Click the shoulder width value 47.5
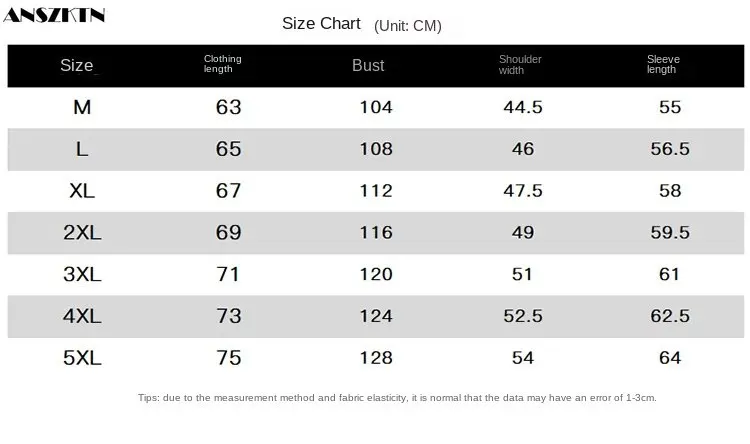Screen dimensions: 750x444 522,191
